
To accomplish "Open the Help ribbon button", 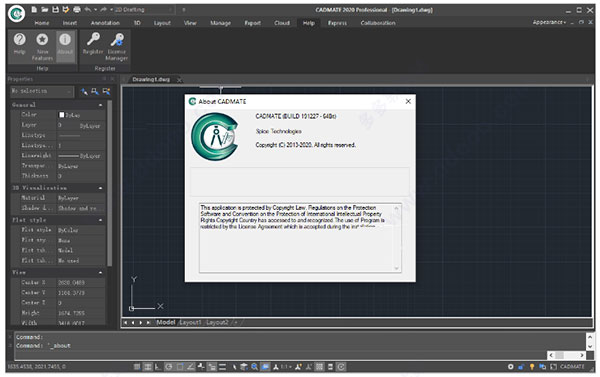I will [x=20, y=44].
